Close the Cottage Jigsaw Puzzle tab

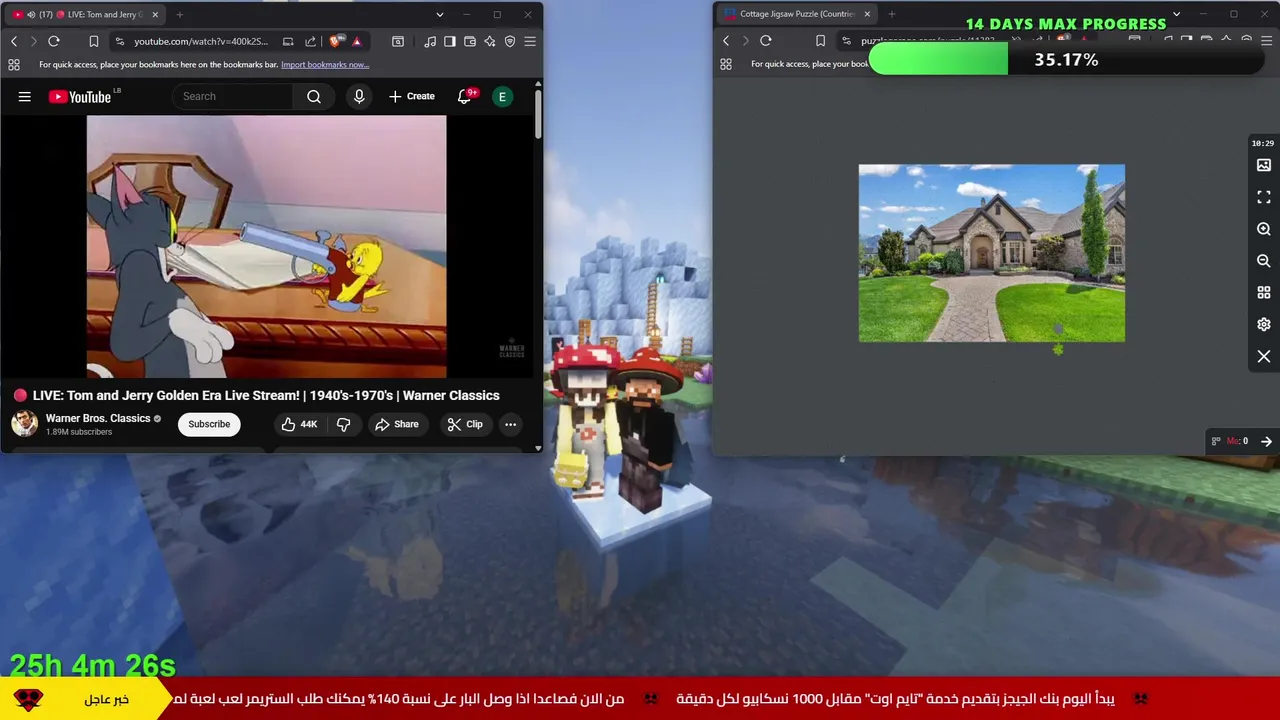[x=867, y=14]
